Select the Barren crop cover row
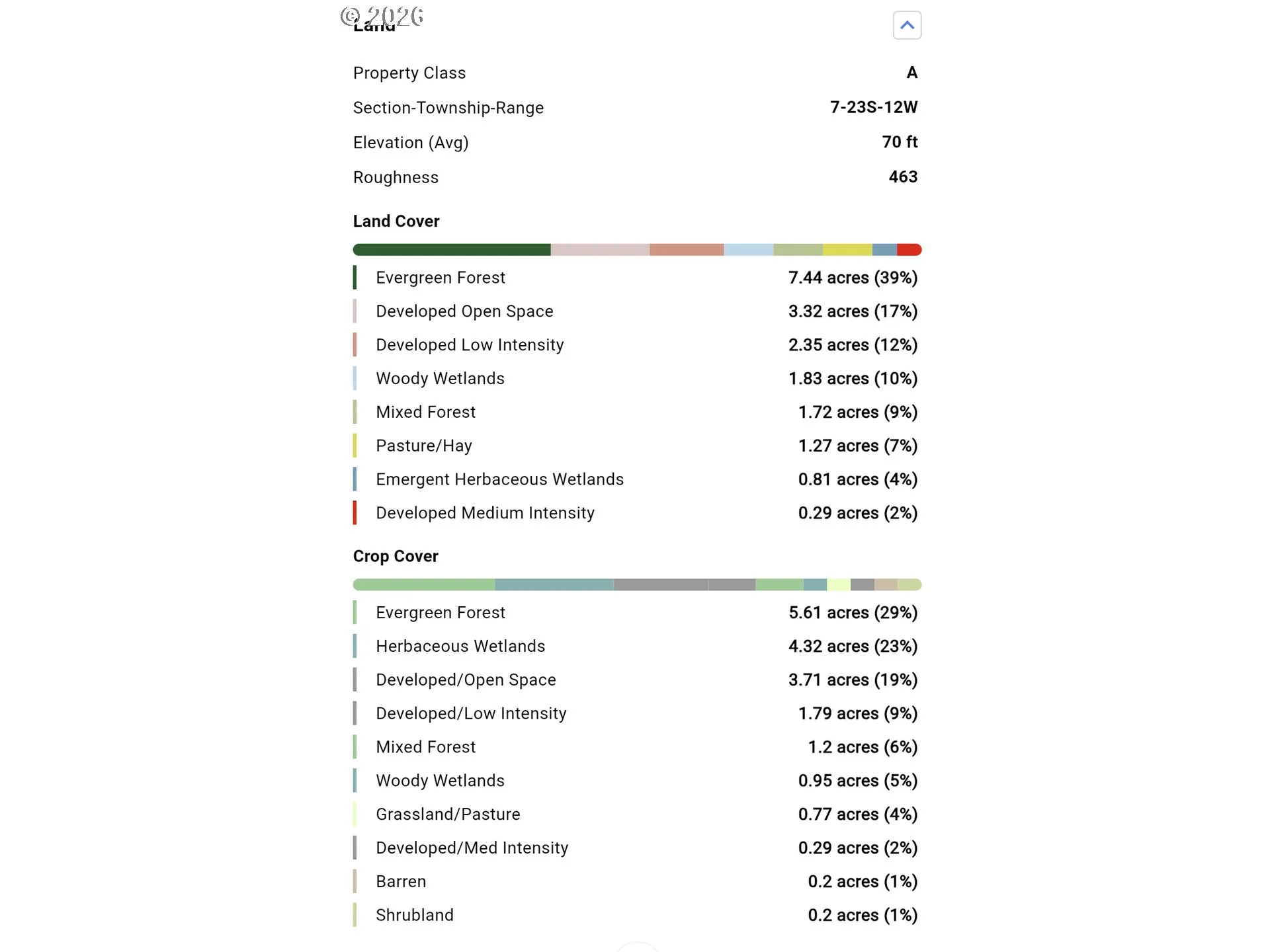 636,882
